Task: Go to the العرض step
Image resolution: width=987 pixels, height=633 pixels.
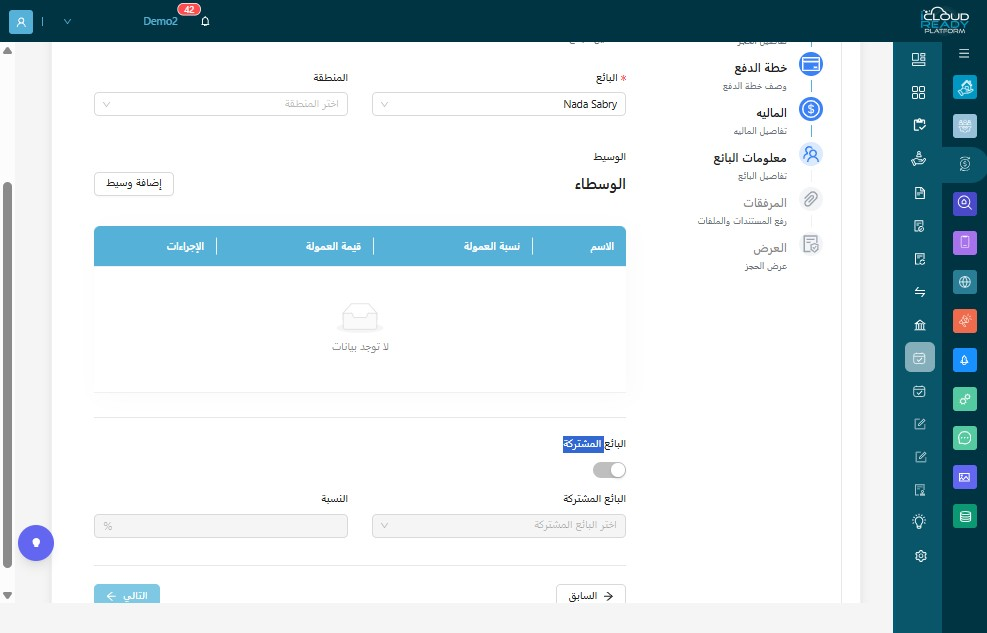Action: (770, 248)
